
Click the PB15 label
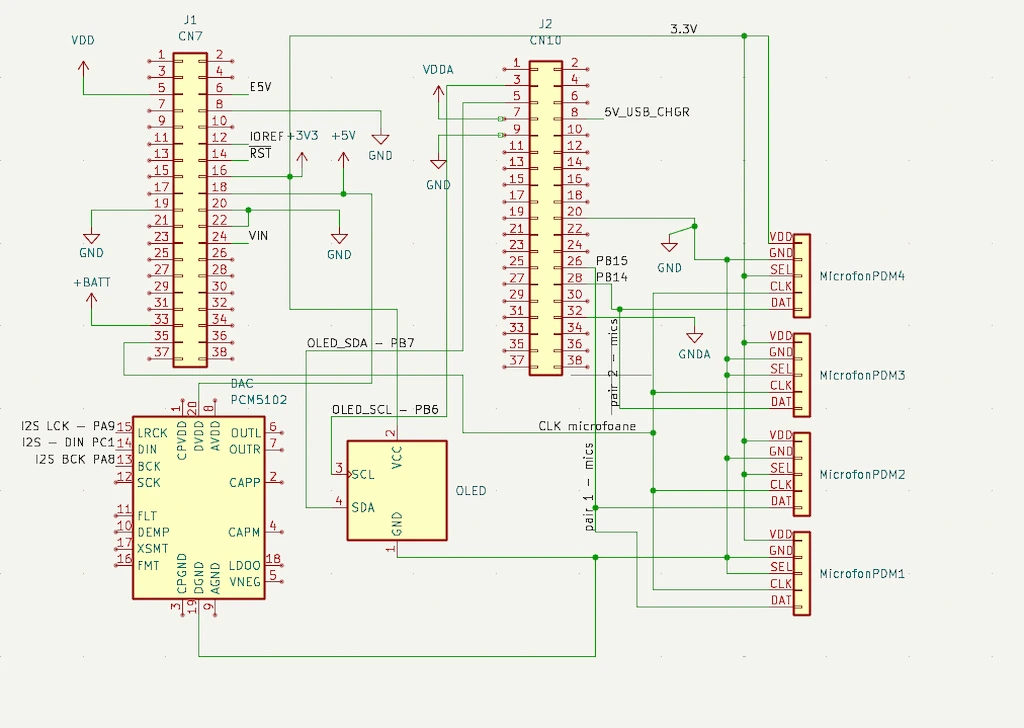pos(612,261)
